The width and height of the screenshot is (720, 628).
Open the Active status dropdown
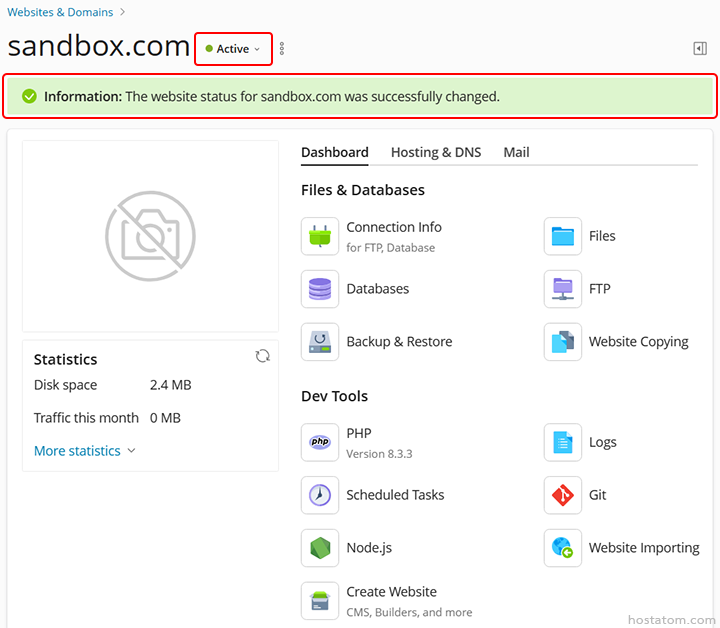(x=233, y=49)
